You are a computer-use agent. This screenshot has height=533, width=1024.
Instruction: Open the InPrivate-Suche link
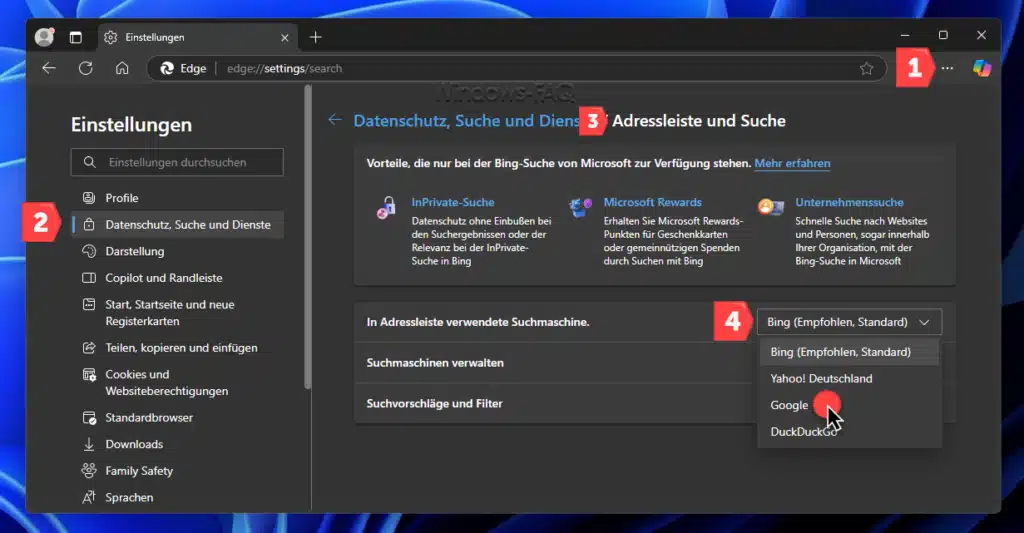[x=453, y=202]
